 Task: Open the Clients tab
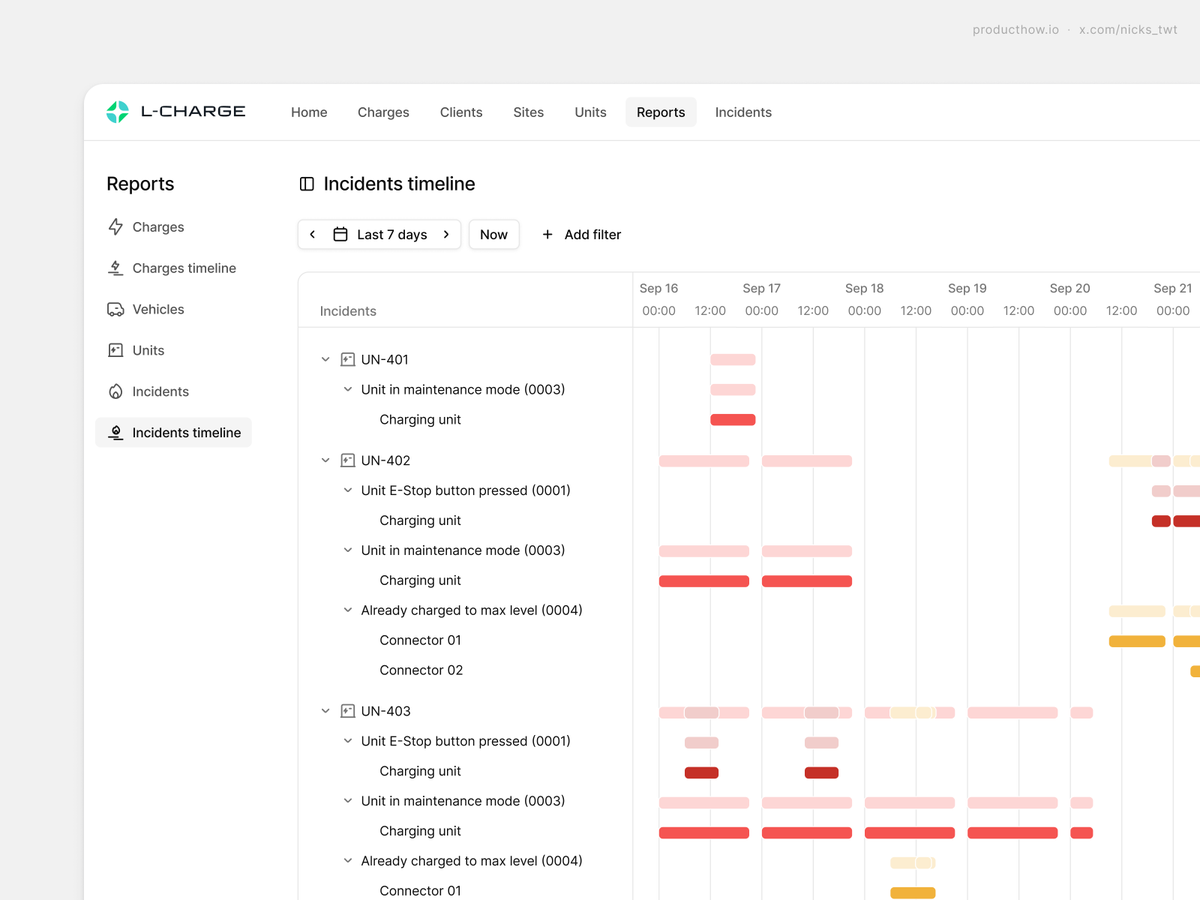461,112
